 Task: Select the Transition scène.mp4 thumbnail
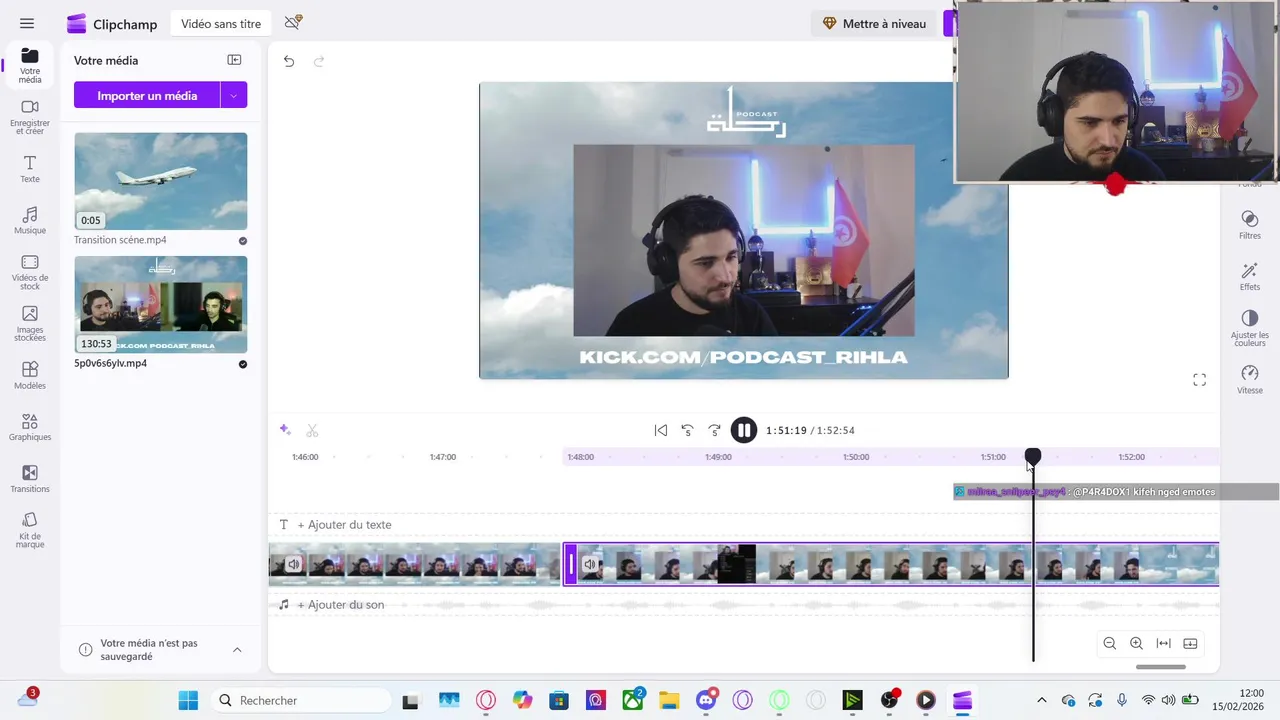(160, 181)
